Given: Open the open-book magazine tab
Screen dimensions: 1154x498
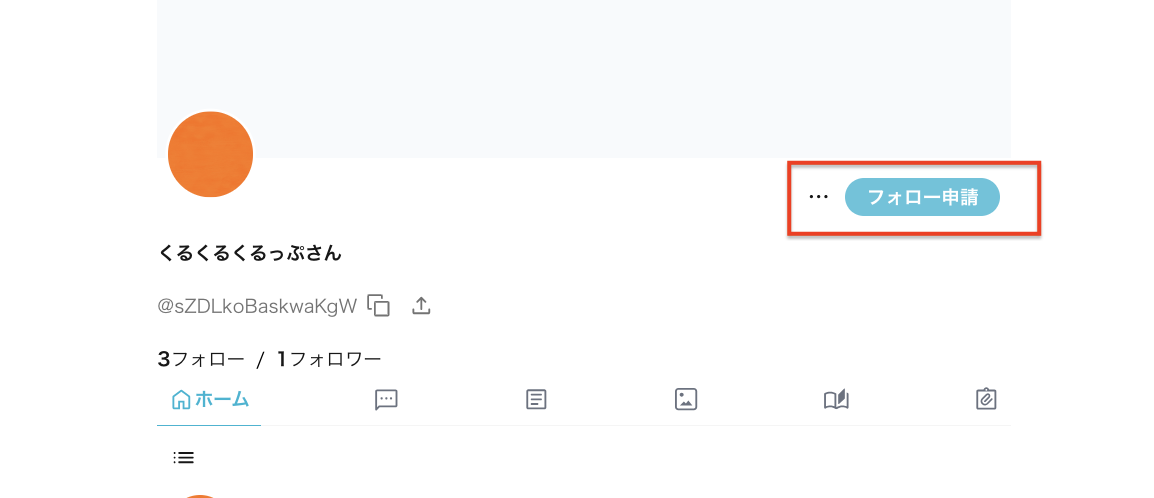Looking at the screenshot, I should pyautogui.click(x=836, y=400).
